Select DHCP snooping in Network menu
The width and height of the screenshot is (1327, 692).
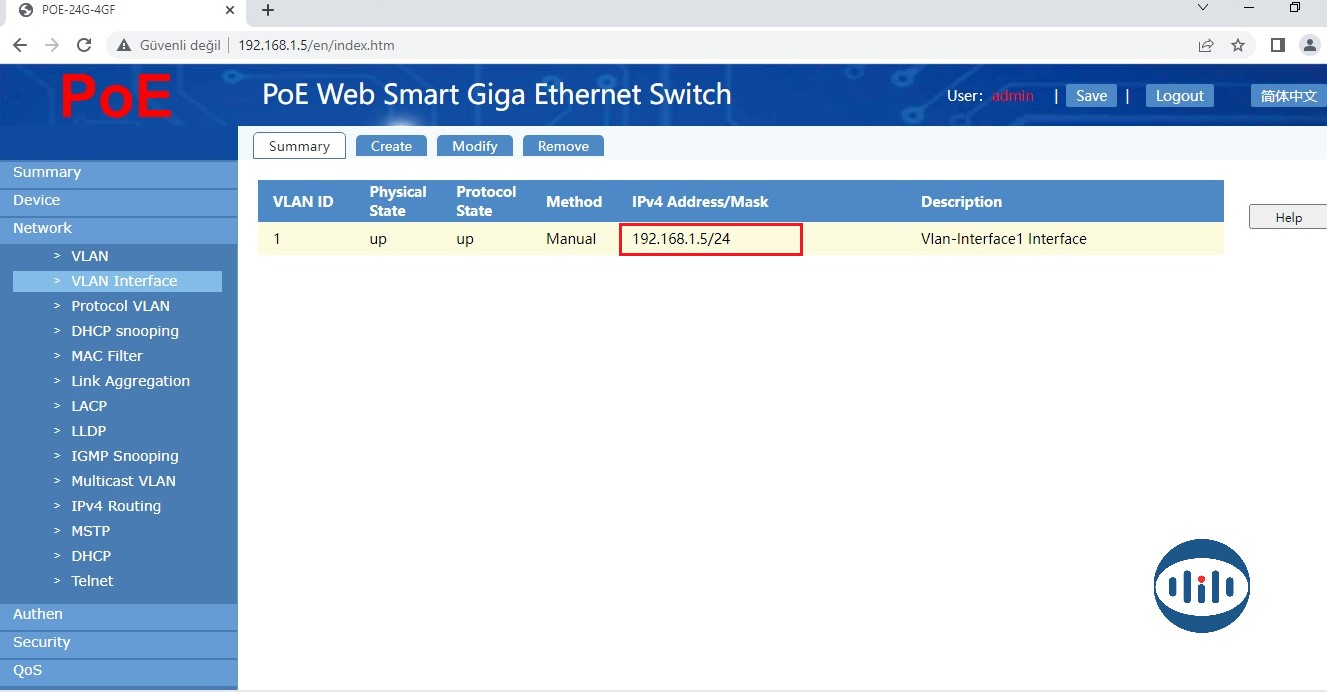(125, 331)
